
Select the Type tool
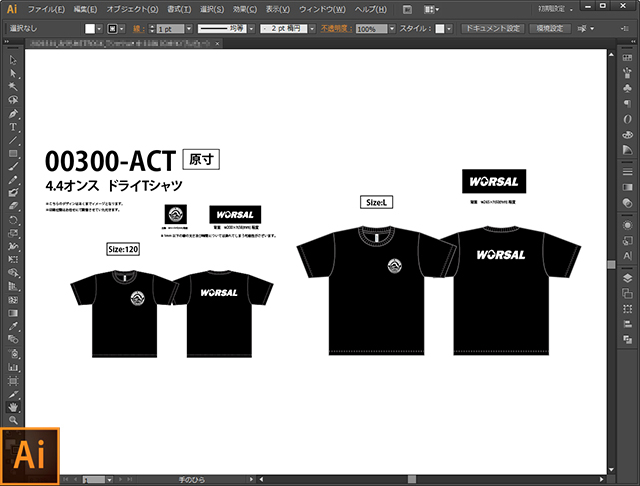click(13, 127)
